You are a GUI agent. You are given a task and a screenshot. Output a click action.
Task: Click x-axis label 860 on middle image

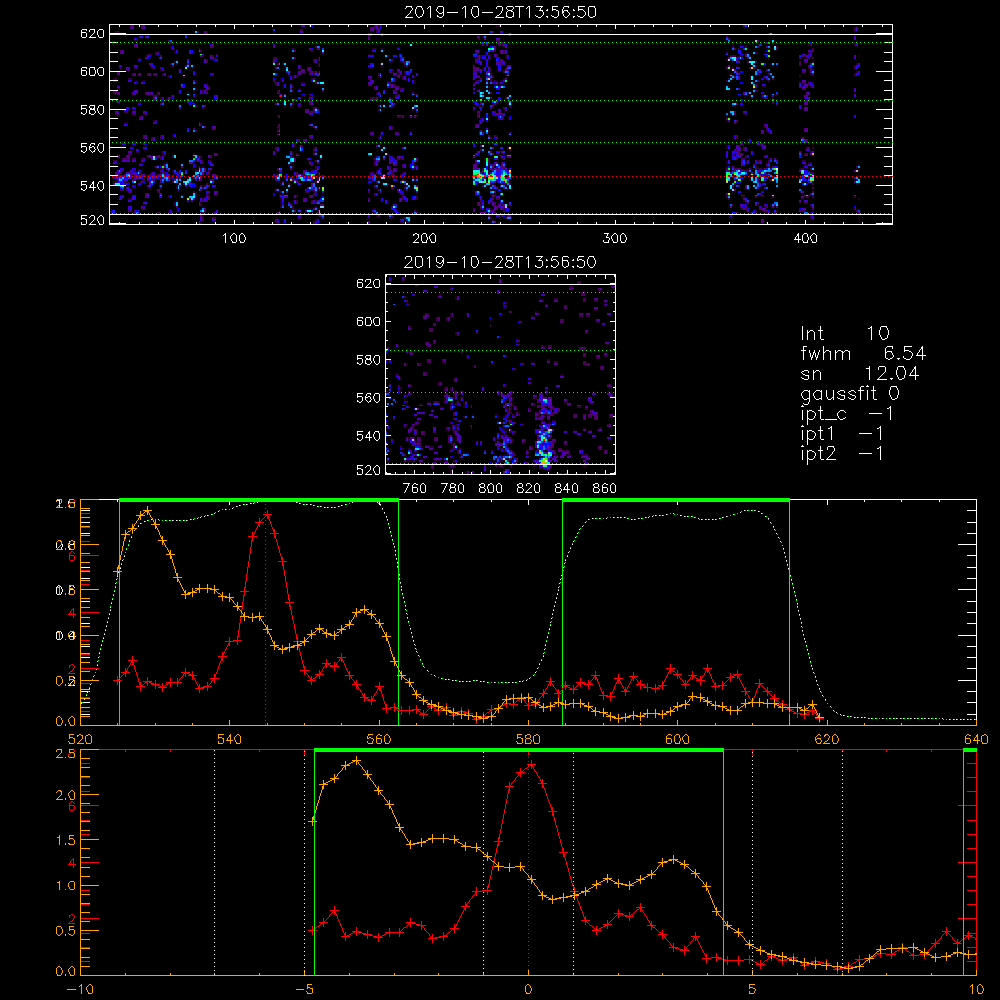(x=605, y=489)
